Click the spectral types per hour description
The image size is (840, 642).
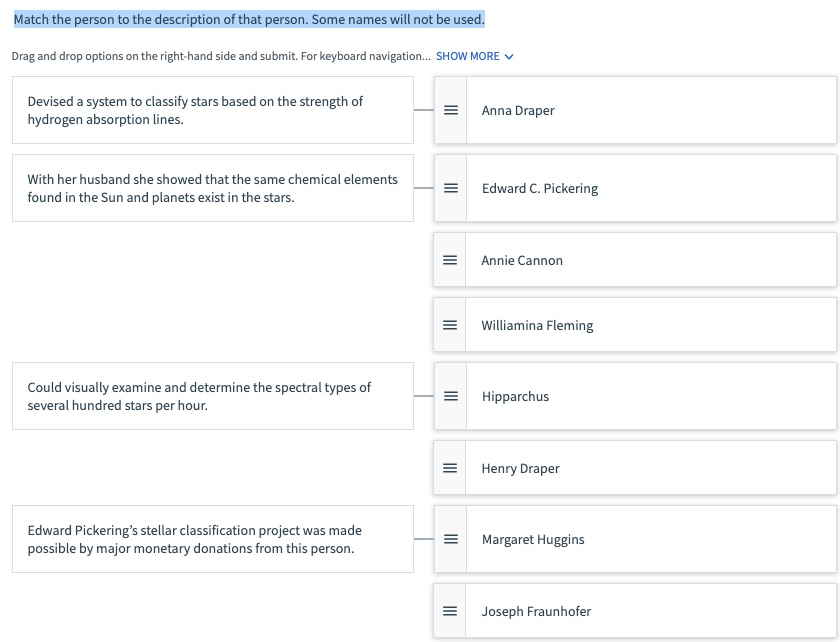213,396
